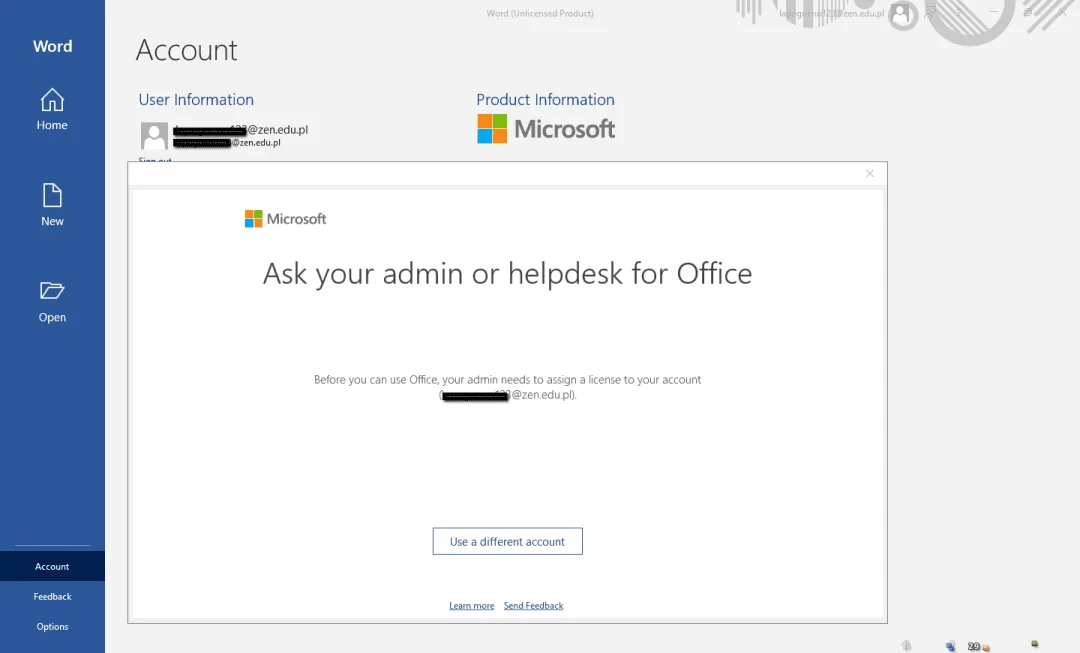This screenshot has height=653, width=1080.
Task: Minimize the Word window
Action: [x=993, y=12]
